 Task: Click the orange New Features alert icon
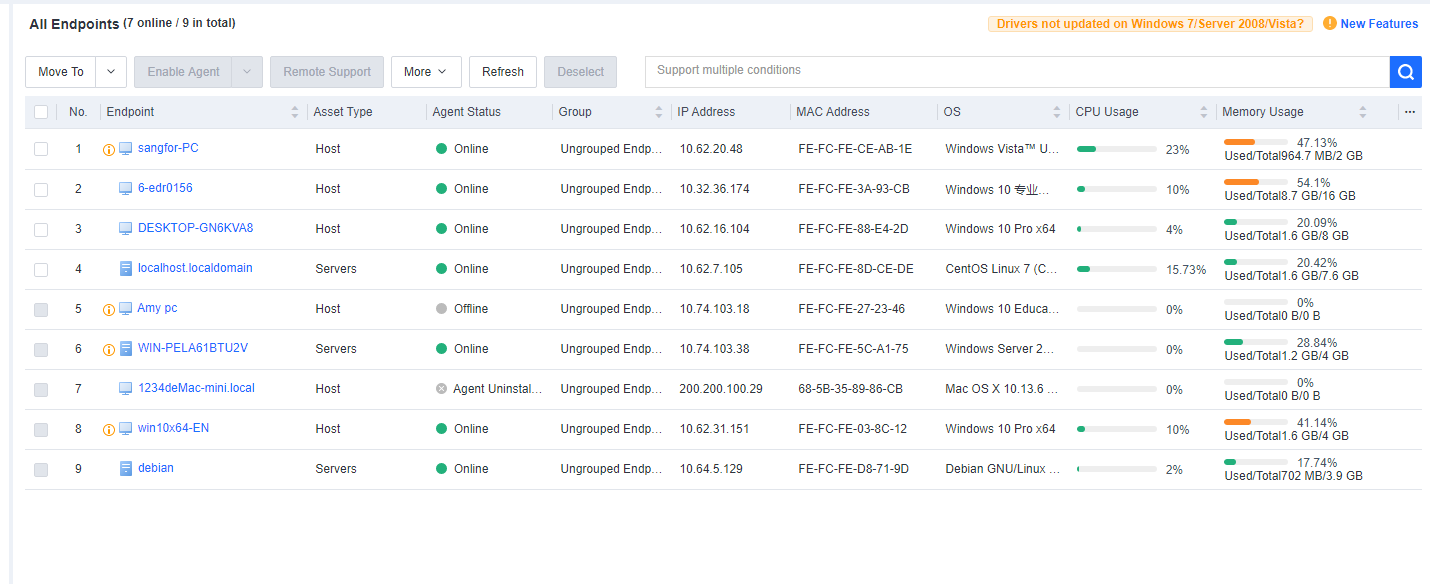1329,23
